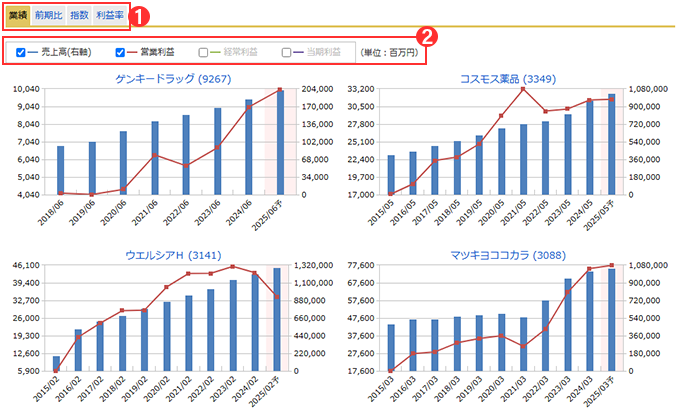Open the 前期比 tab
The image size is (680, 414).
click(x=49, y=16)
